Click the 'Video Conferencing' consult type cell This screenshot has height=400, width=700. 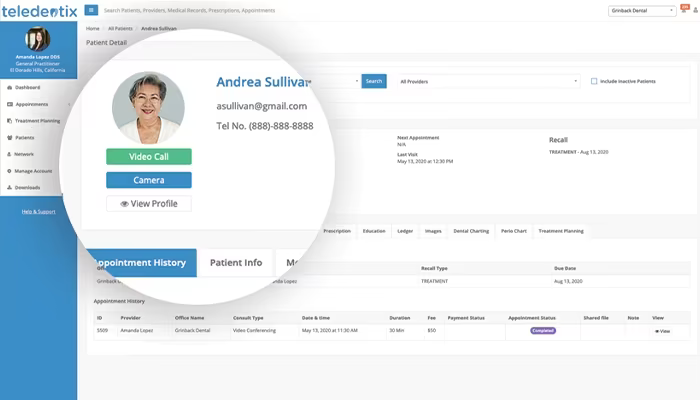coord(254,330)
